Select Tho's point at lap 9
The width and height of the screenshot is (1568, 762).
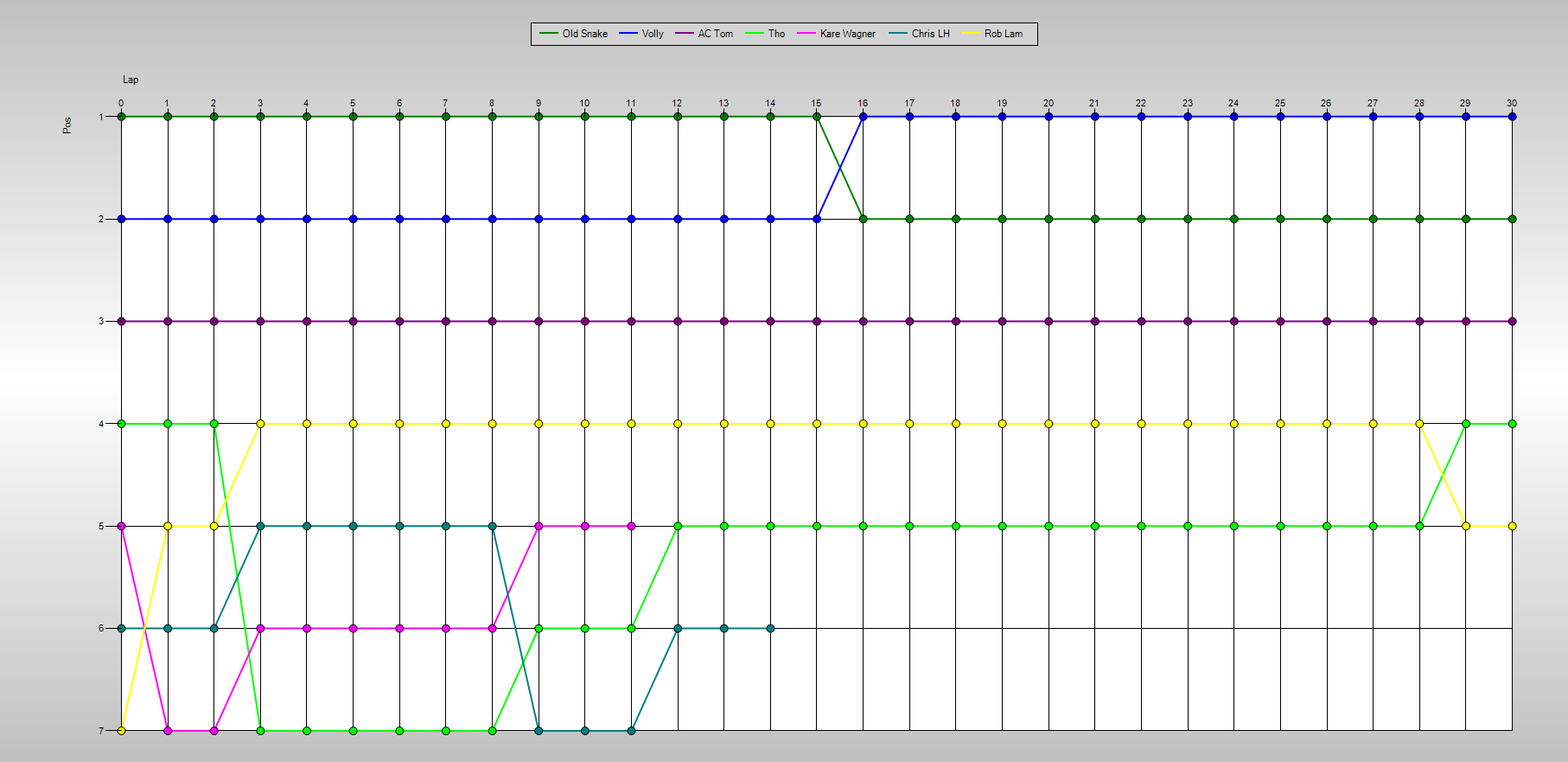[539, 628]
